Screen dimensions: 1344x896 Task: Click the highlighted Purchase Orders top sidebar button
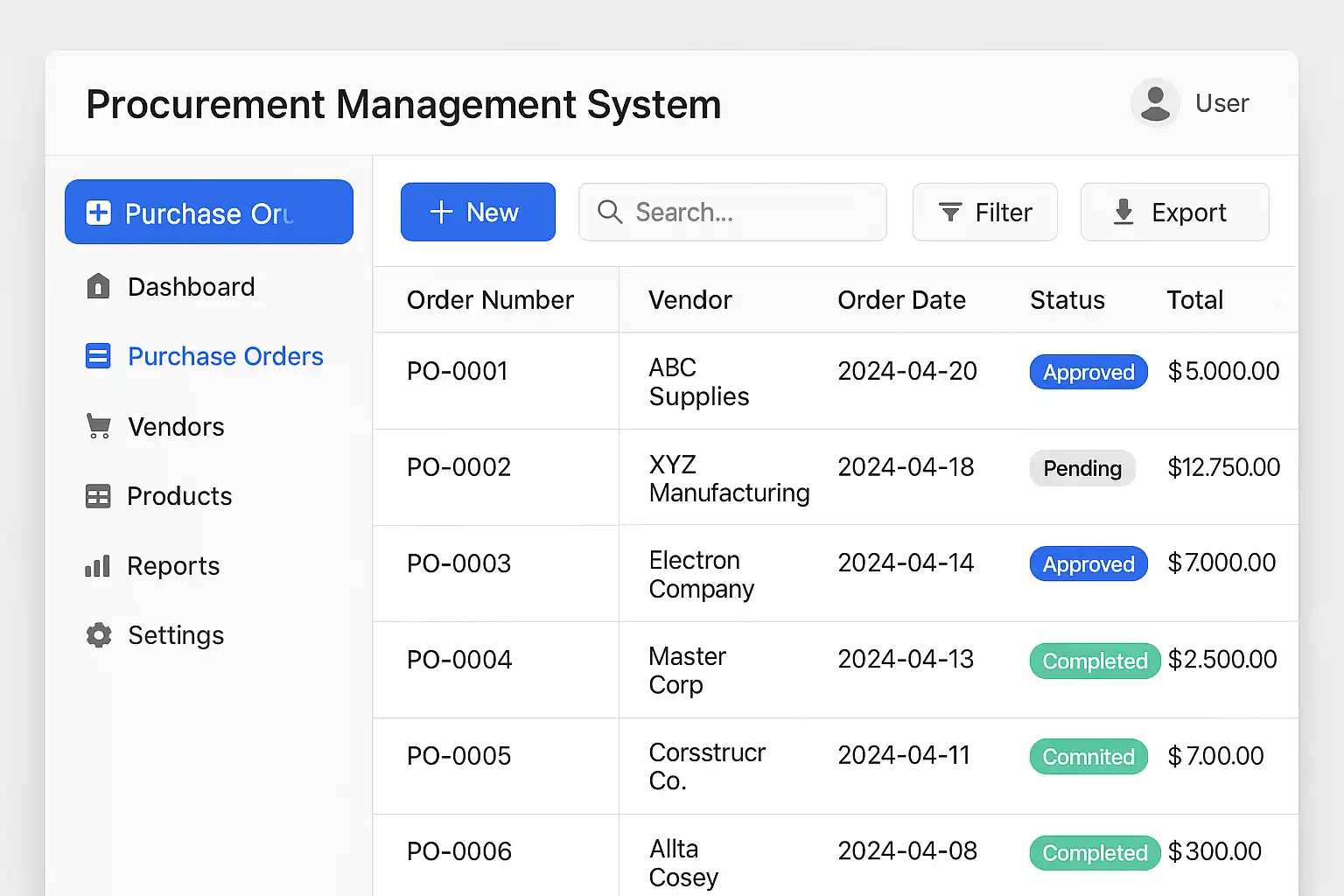pos(209,213)
